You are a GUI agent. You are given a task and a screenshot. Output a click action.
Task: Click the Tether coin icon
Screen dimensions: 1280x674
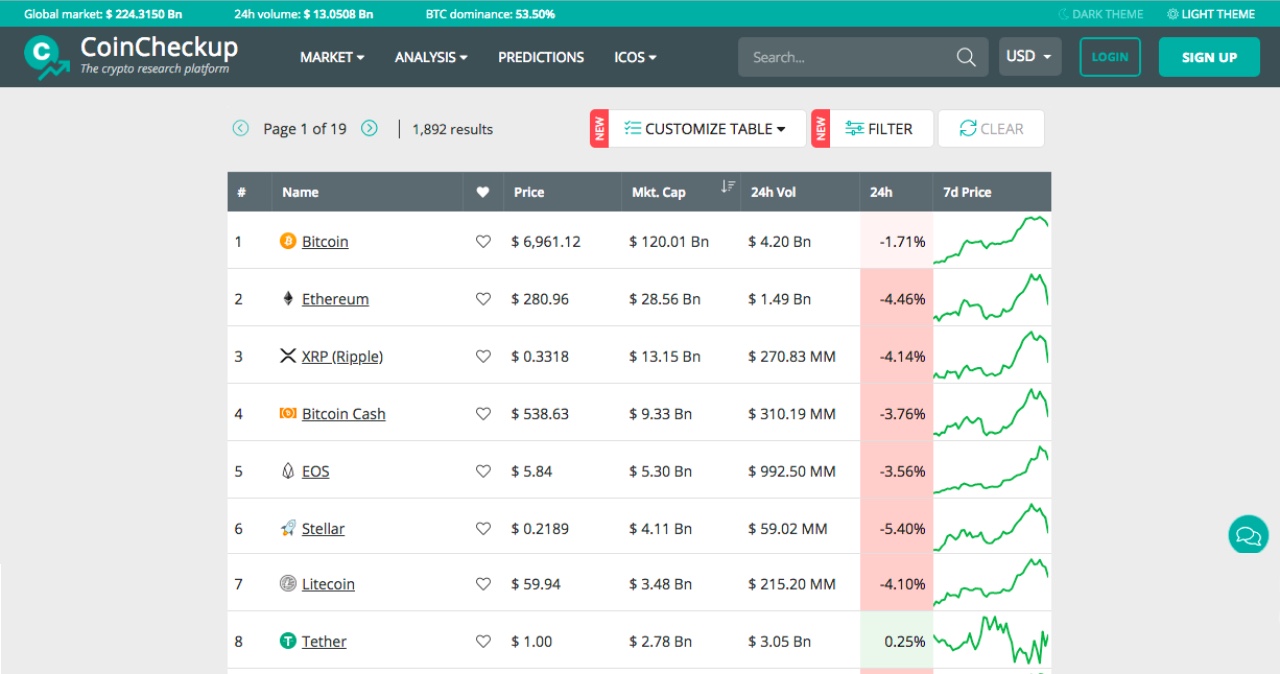click(288, 641)
